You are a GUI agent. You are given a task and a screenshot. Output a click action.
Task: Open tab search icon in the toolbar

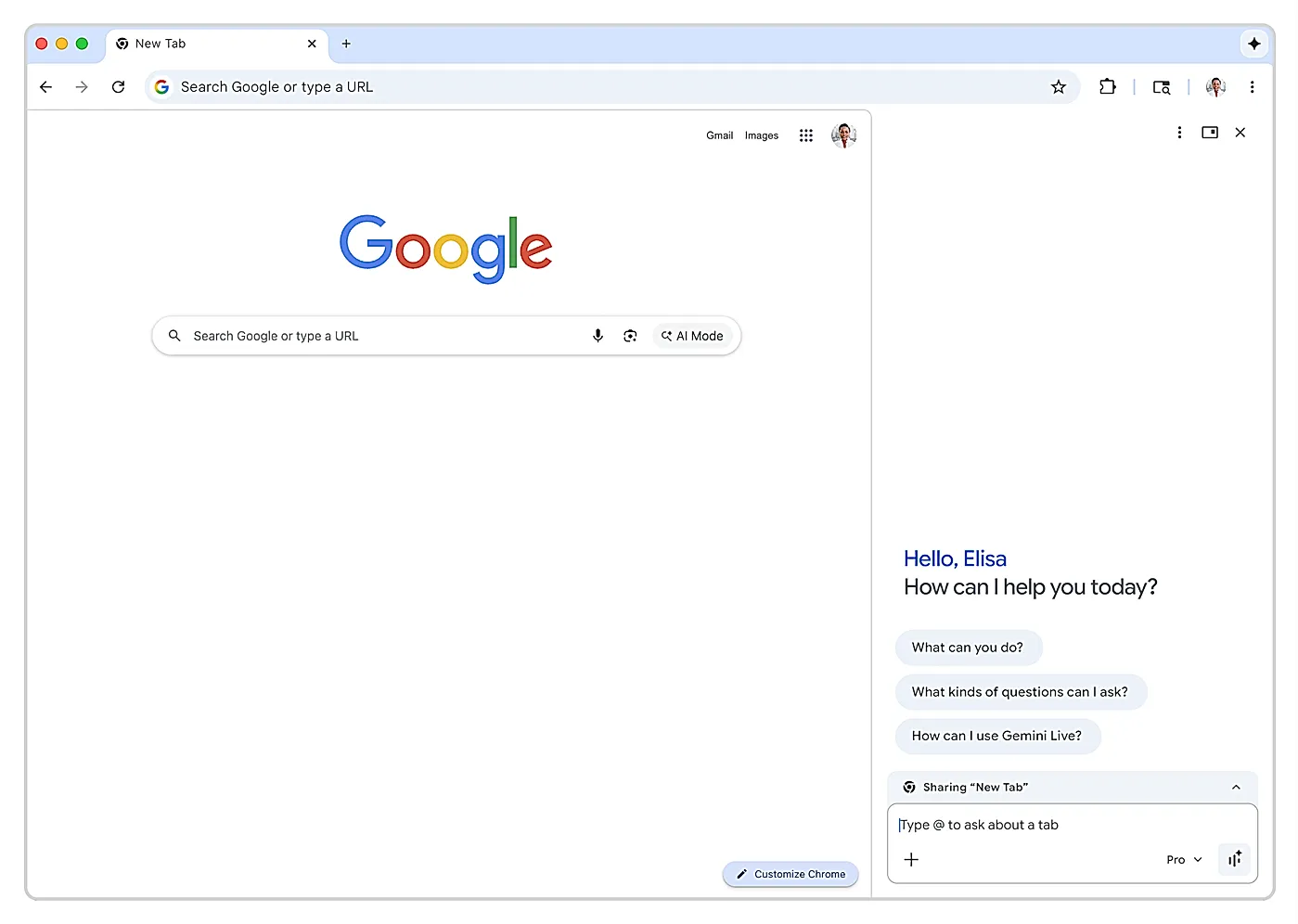pos(1161,86)
